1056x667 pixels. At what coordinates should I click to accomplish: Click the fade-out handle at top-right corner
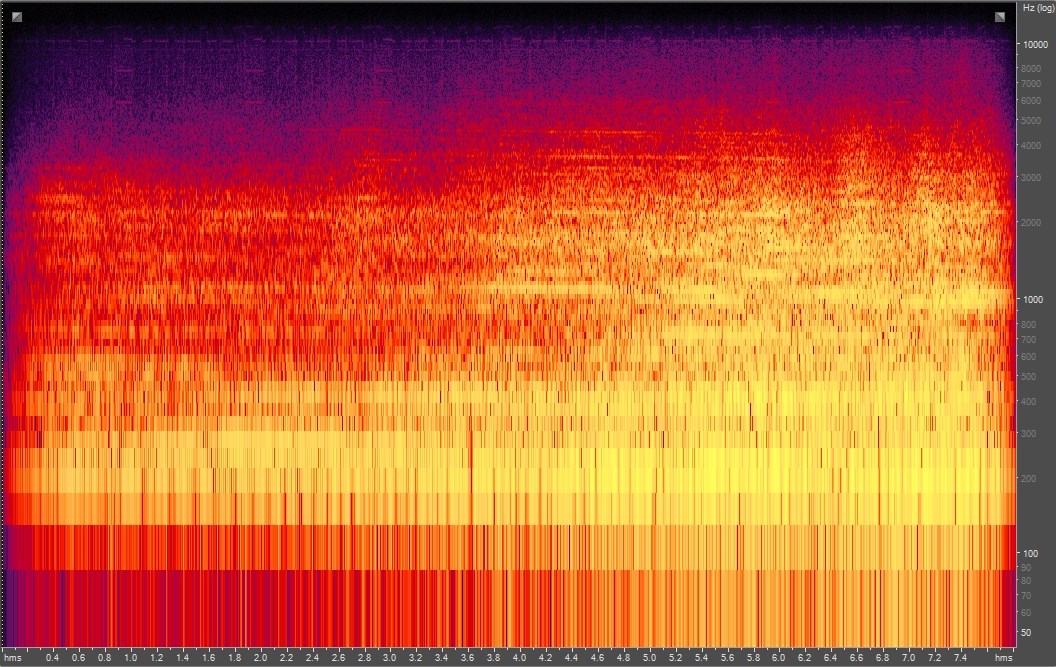(999, 16)
